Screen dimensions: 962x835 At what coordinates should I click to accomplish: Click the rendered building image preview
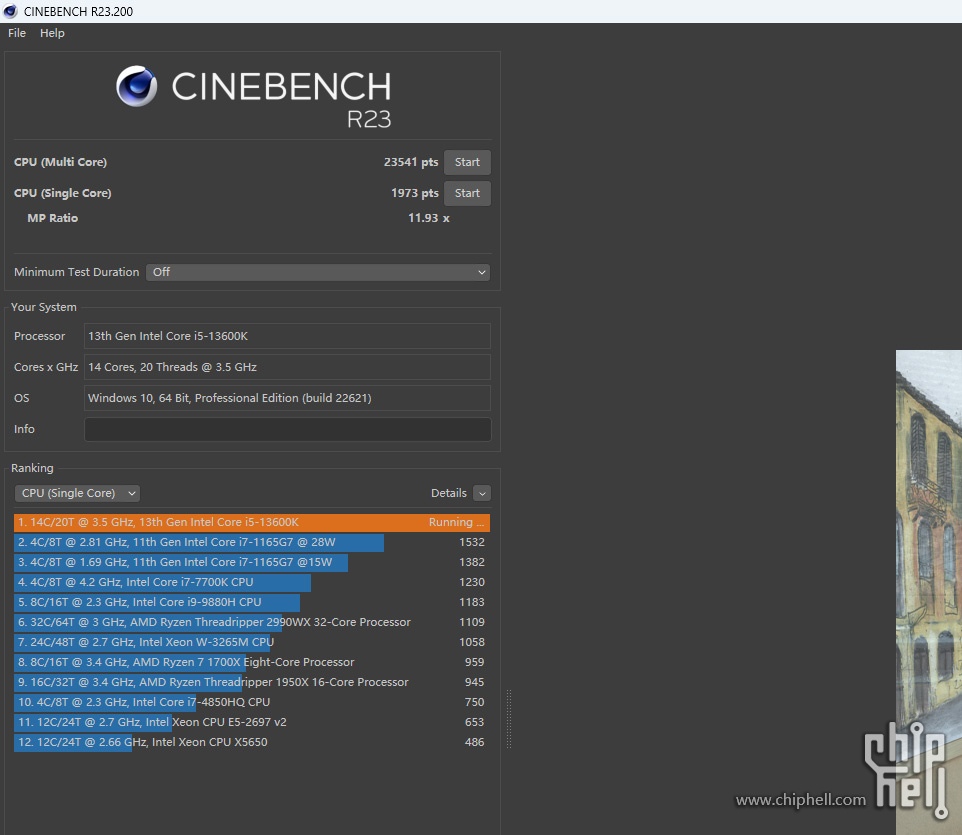pyautogui.click(x=928, y=592)
